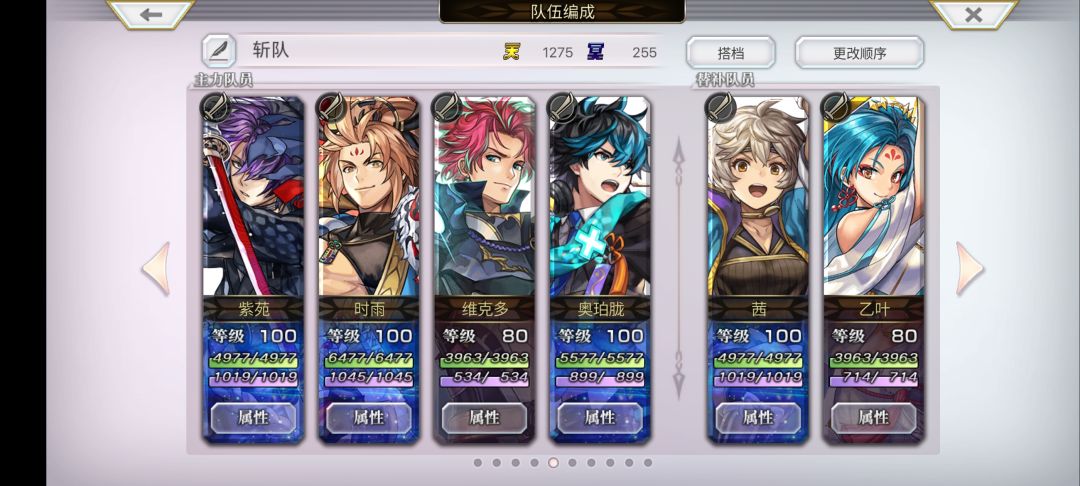
Task: Click the sword icon on 茜's card
Action: (720, 107)
